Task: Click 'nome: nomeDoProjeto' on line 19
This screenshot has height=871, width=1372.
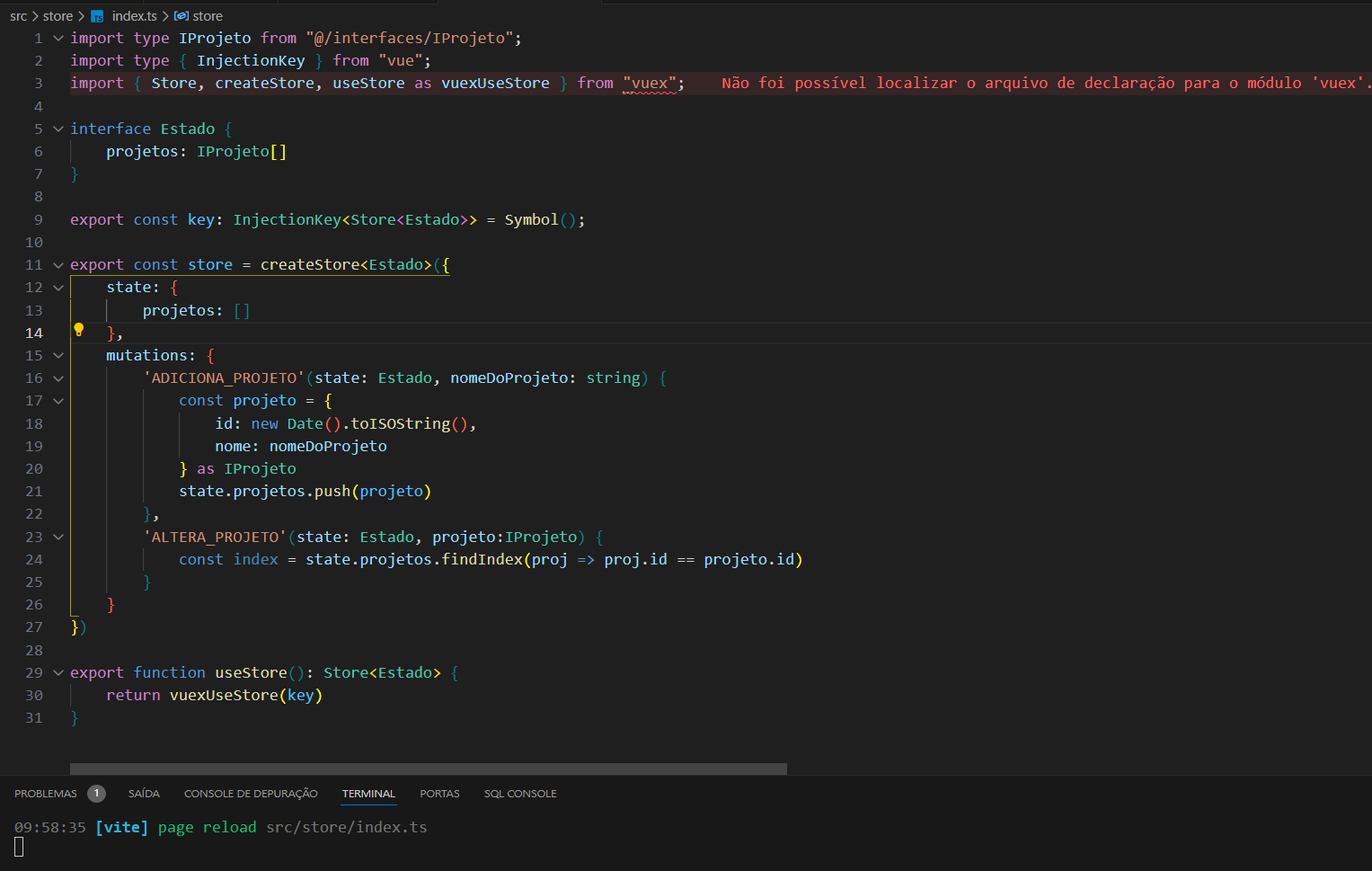Action: (x=301, y=447)
